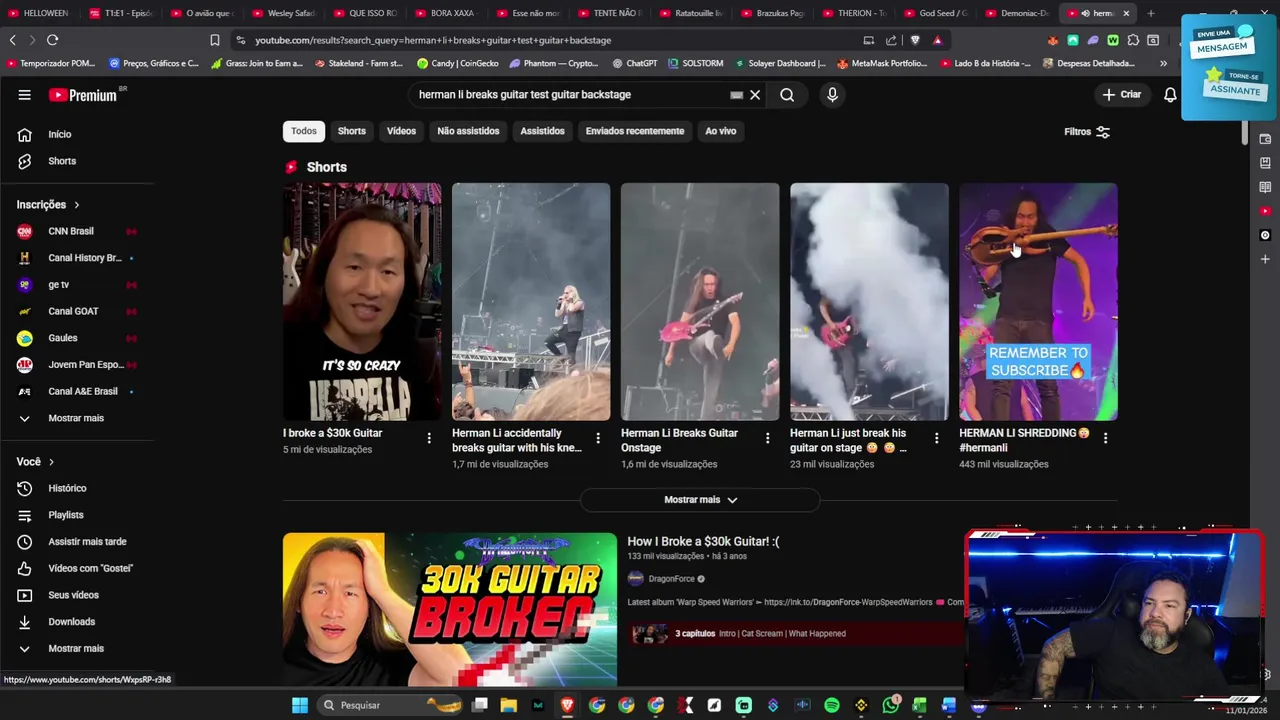Expand the Inscrições section arrow

pyautogui.click(x=76, y=205)
